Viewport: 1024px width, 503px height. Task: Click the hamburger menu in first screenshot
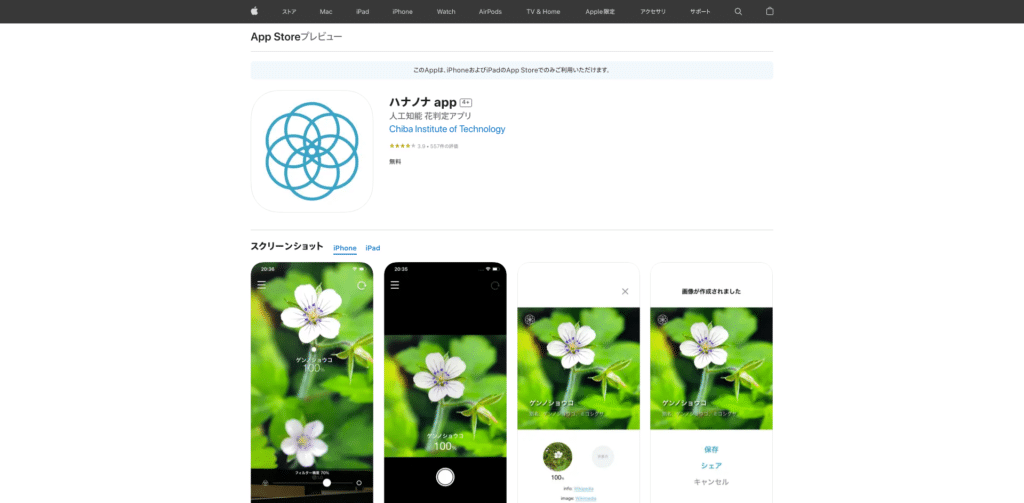(x=261, y=285)
